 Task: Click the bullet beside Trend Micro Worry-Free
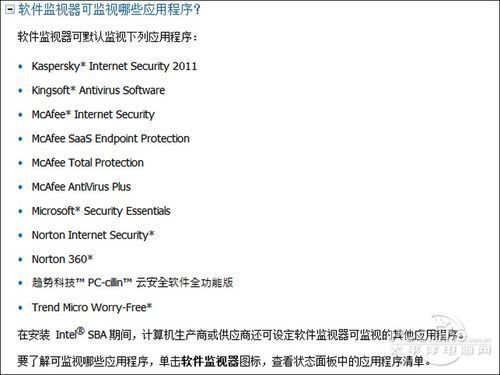[21, 308]
